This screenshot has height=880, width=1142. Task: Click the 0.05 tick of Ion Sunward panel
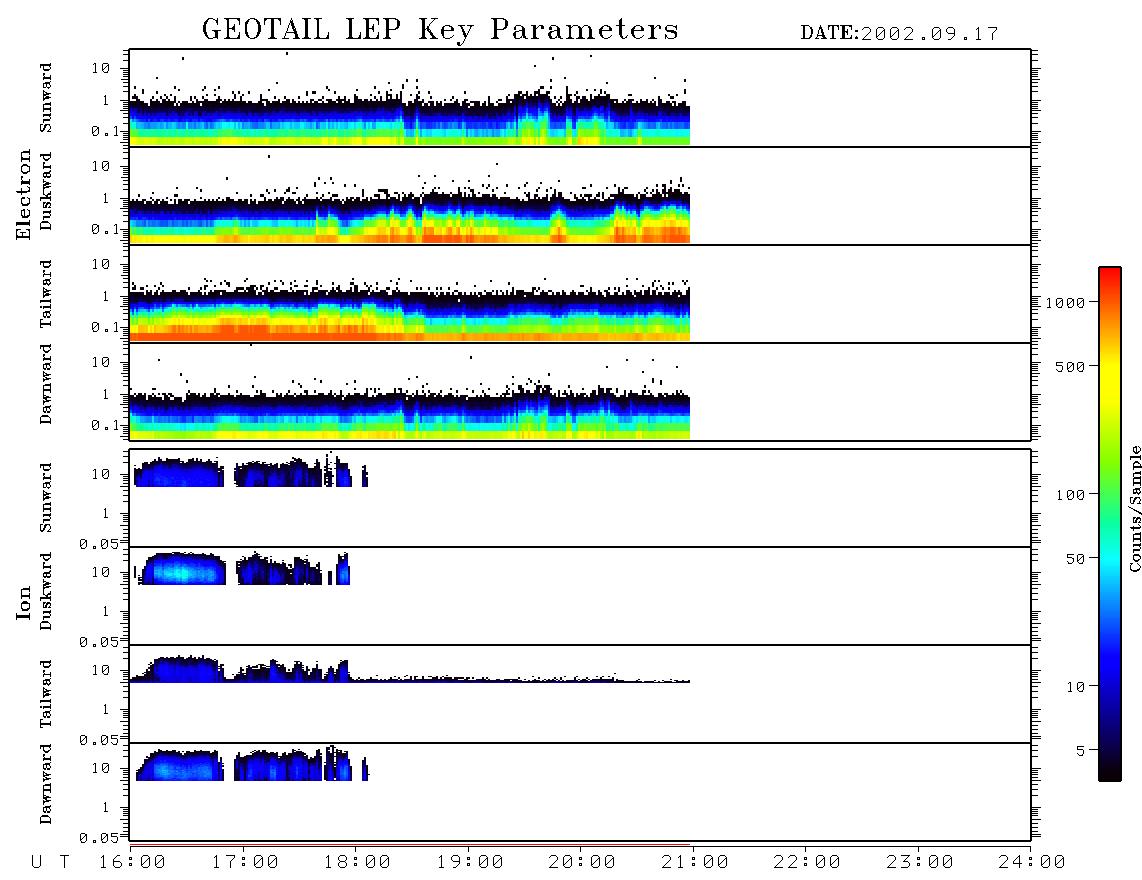(99, 544)
